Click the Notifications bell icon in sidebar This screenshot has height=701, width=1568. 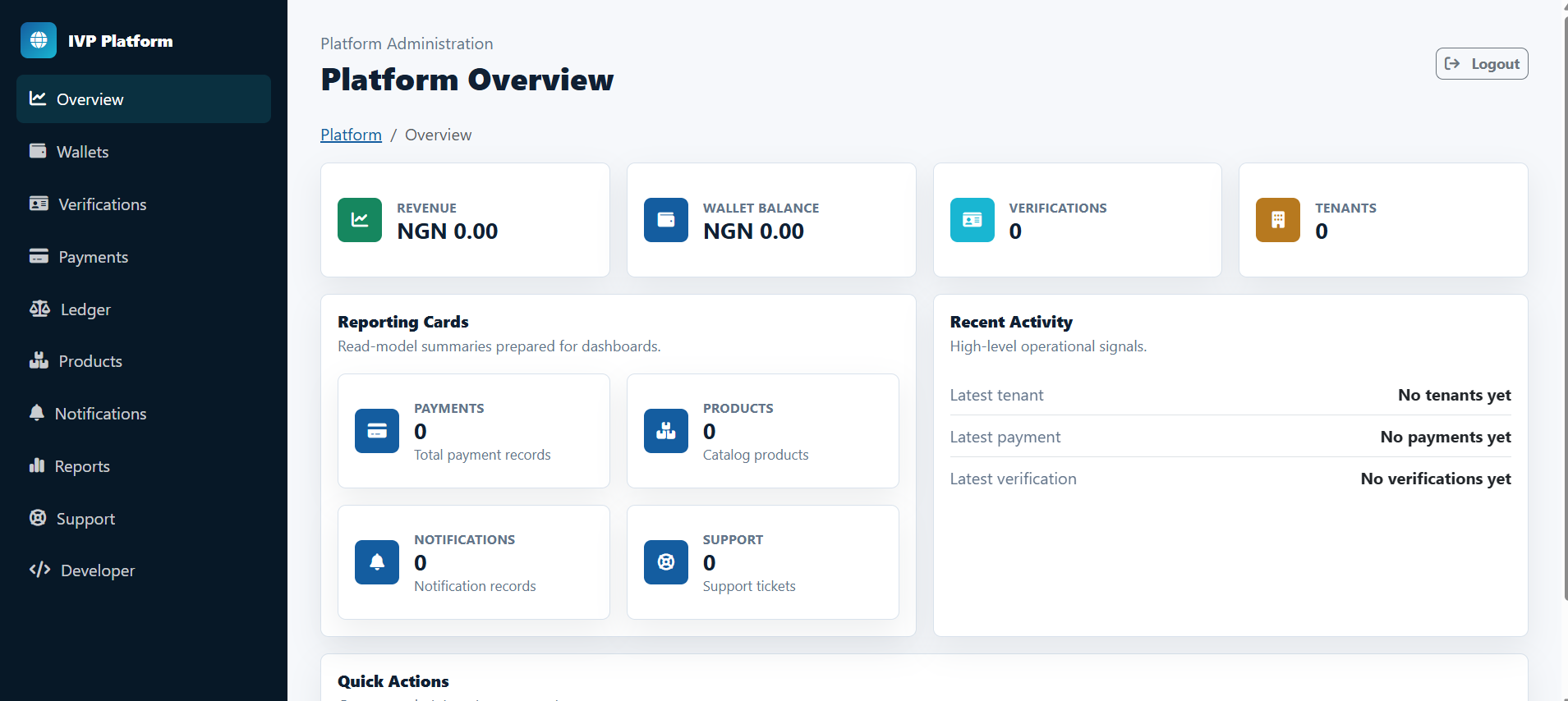[37, 413]
